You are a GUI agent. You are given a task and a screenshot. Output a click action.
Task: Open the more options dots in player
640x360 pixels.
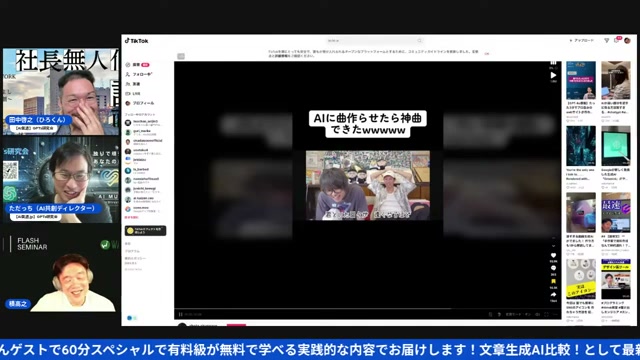click(555, 314)
